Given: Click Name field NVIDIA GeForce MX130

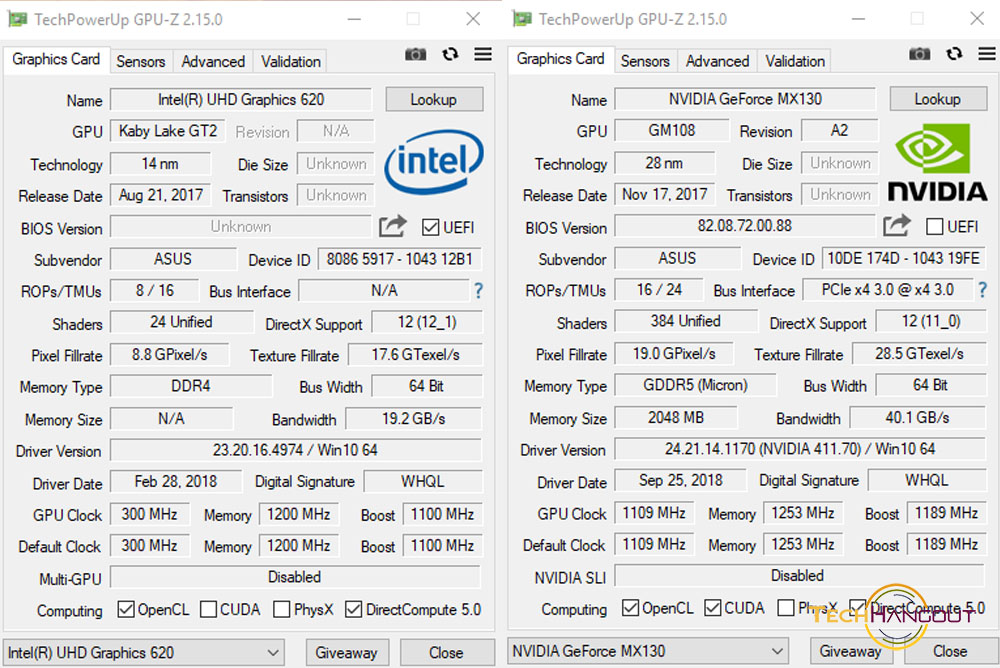Looking at the screenshot, I should (x=746, y=99).
